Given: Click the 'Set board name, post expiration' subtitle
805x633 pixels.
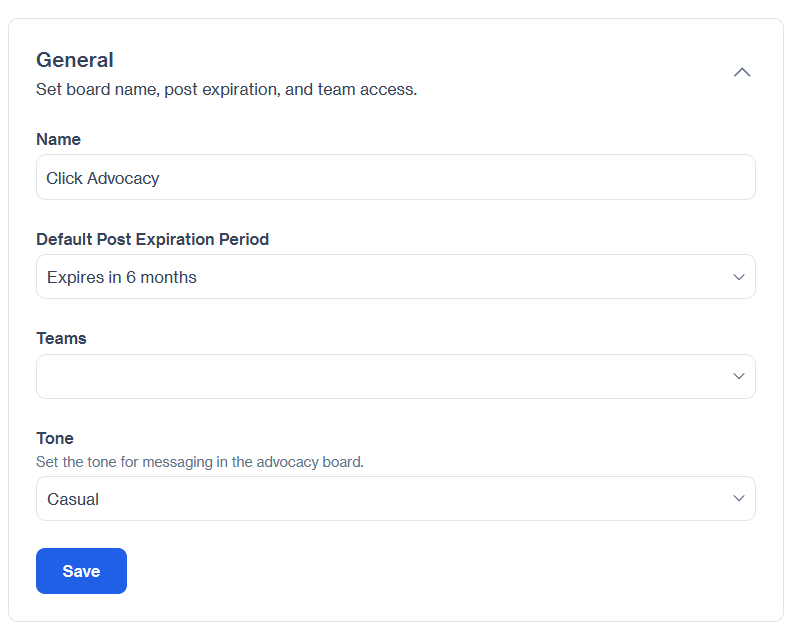Looking at the screenshot, I should tap(226, 89).
